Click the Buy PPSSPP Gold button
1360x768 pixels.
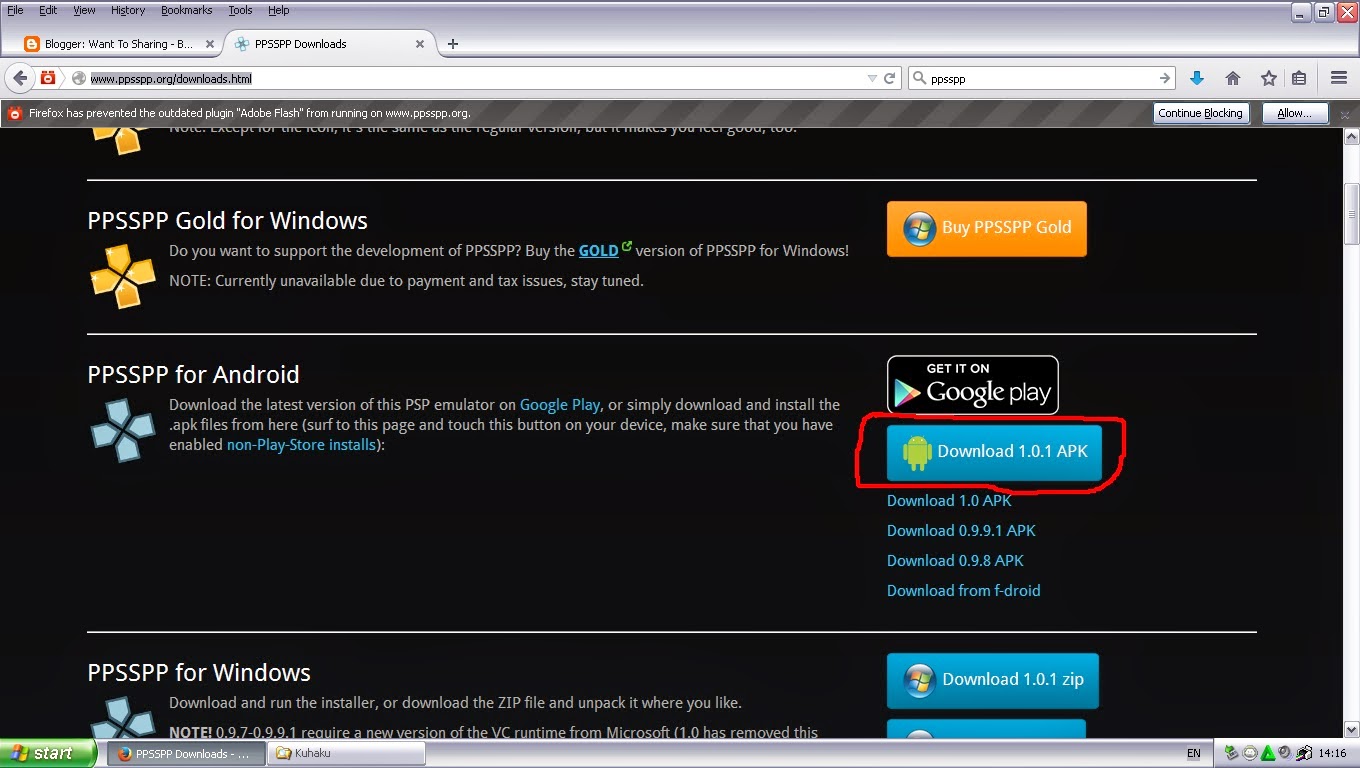pyautogui.click(x=986, y=228)
